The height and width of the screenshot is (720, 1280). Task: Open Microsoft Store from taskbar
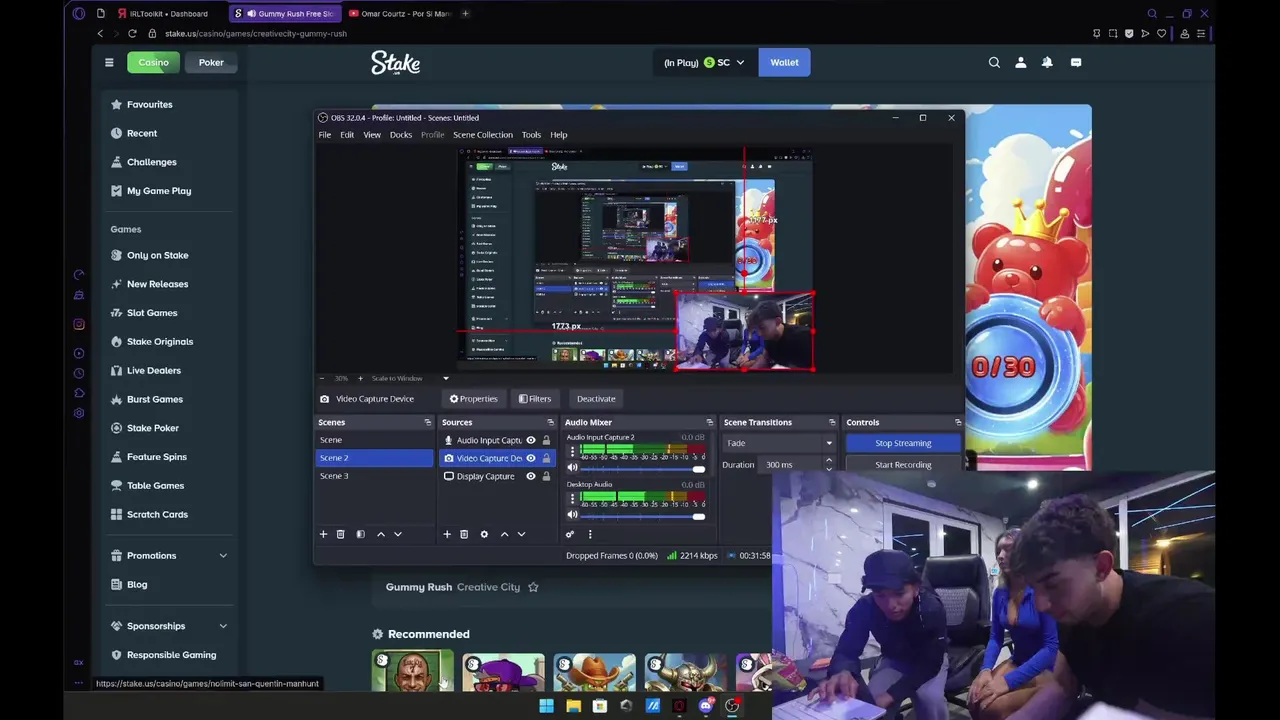600,706
